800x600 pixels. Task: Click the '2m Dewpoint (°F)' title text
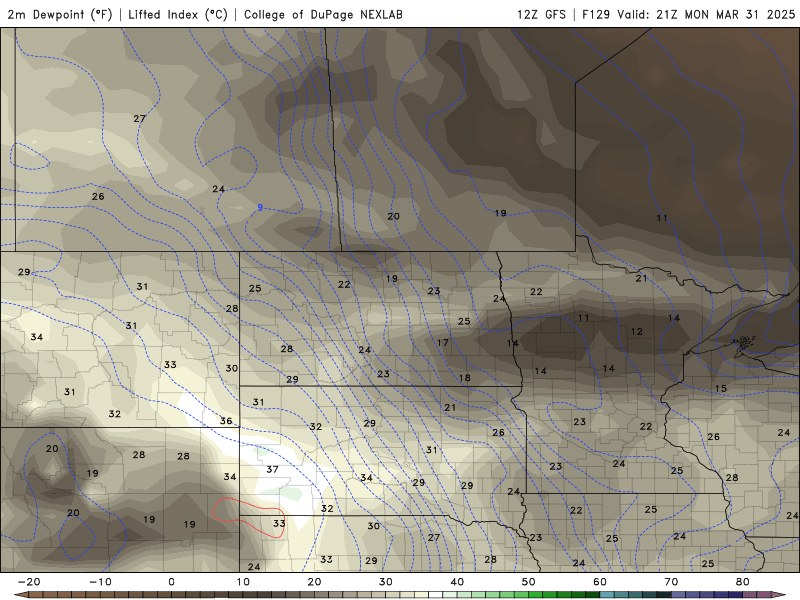click(x=60, y=14)
